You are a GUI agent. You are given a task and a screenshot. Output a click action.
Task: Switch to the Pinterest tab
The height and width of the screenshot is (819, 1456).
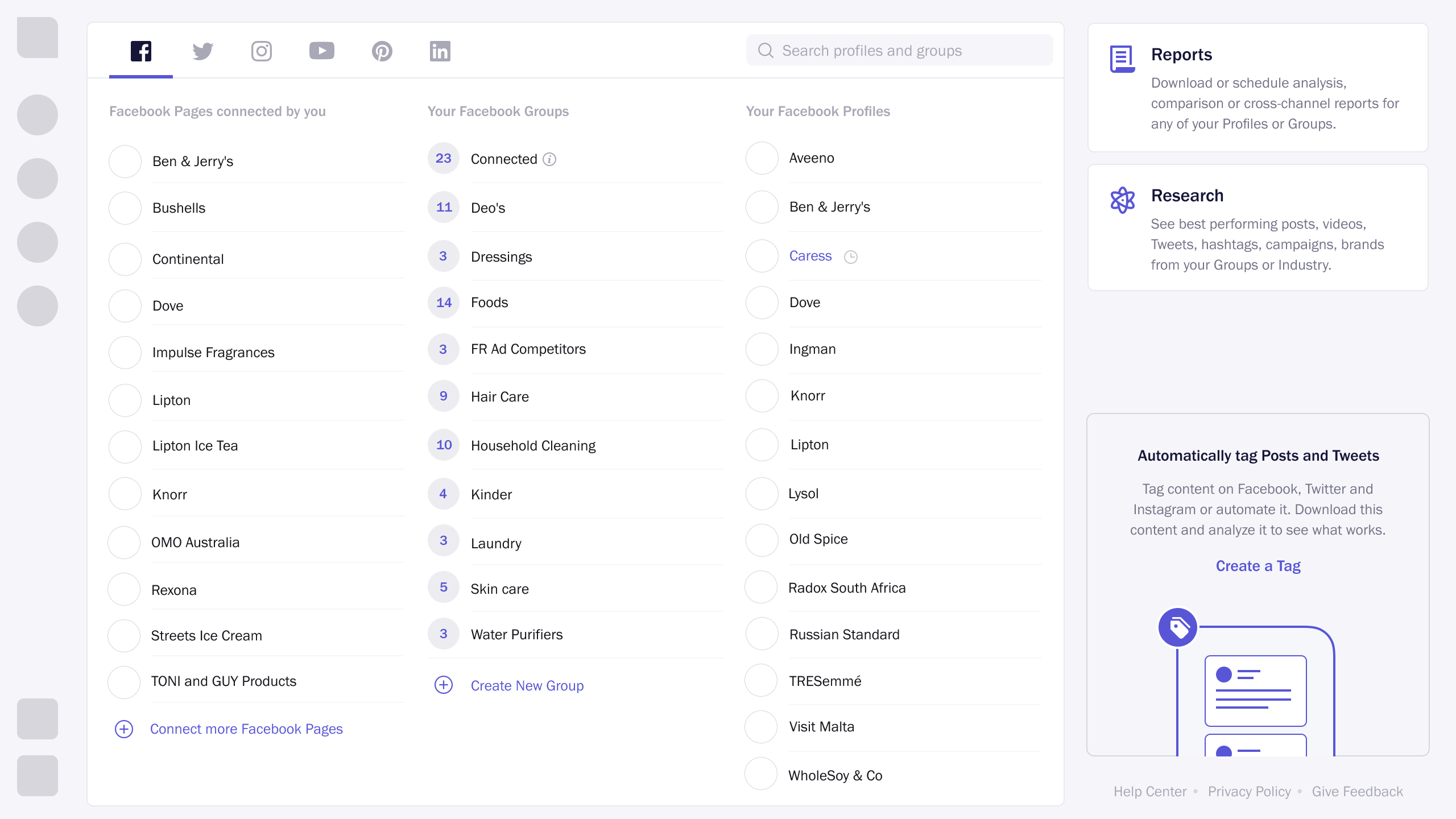[x=382, y=51]
